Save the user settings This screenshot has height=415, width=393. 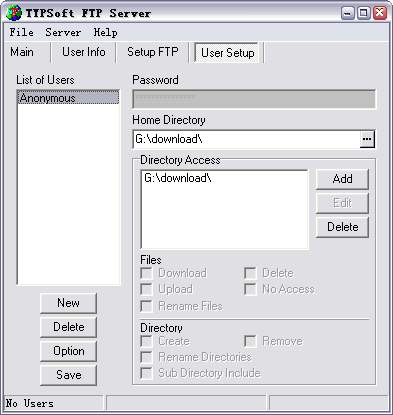[68, 375]
